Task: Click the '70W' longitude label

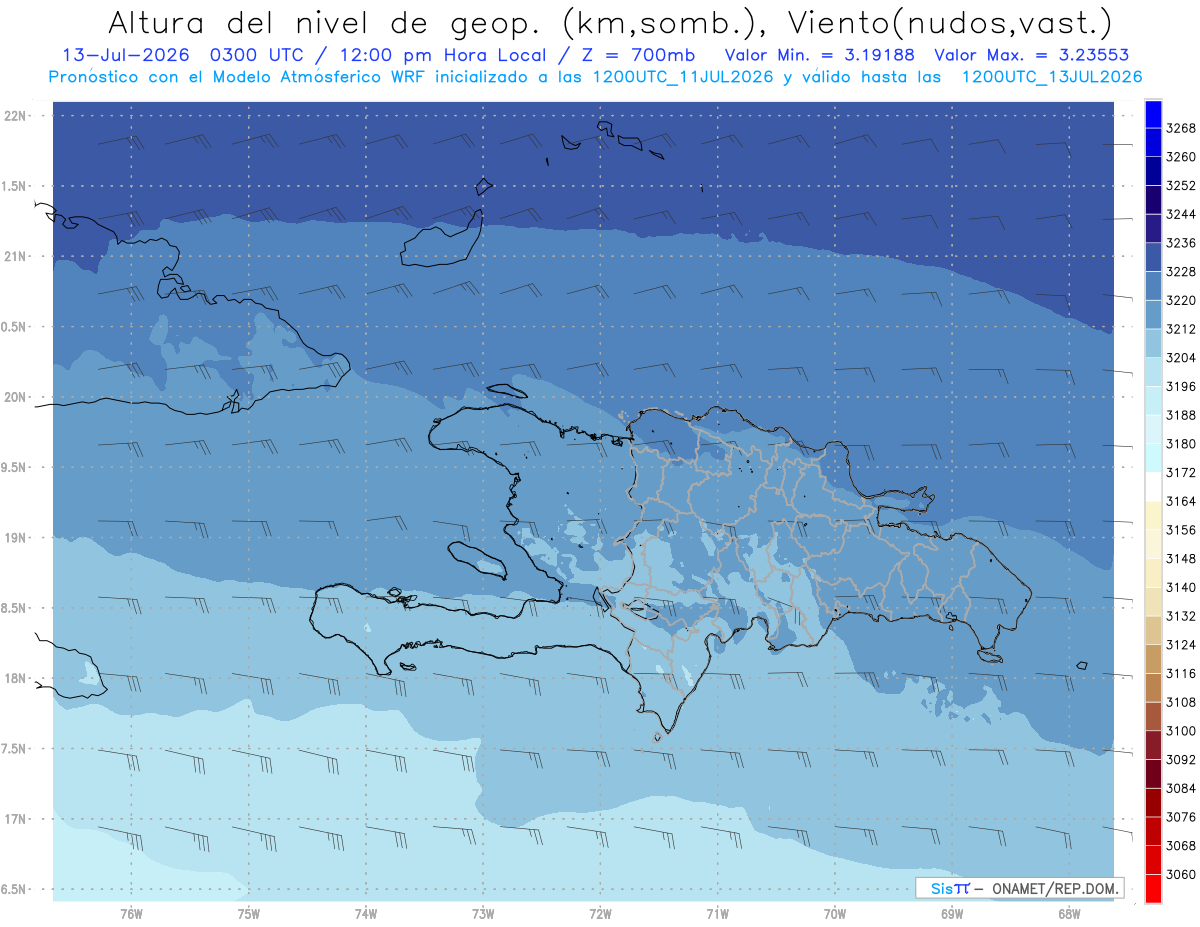Action: [x=835, y=914]
